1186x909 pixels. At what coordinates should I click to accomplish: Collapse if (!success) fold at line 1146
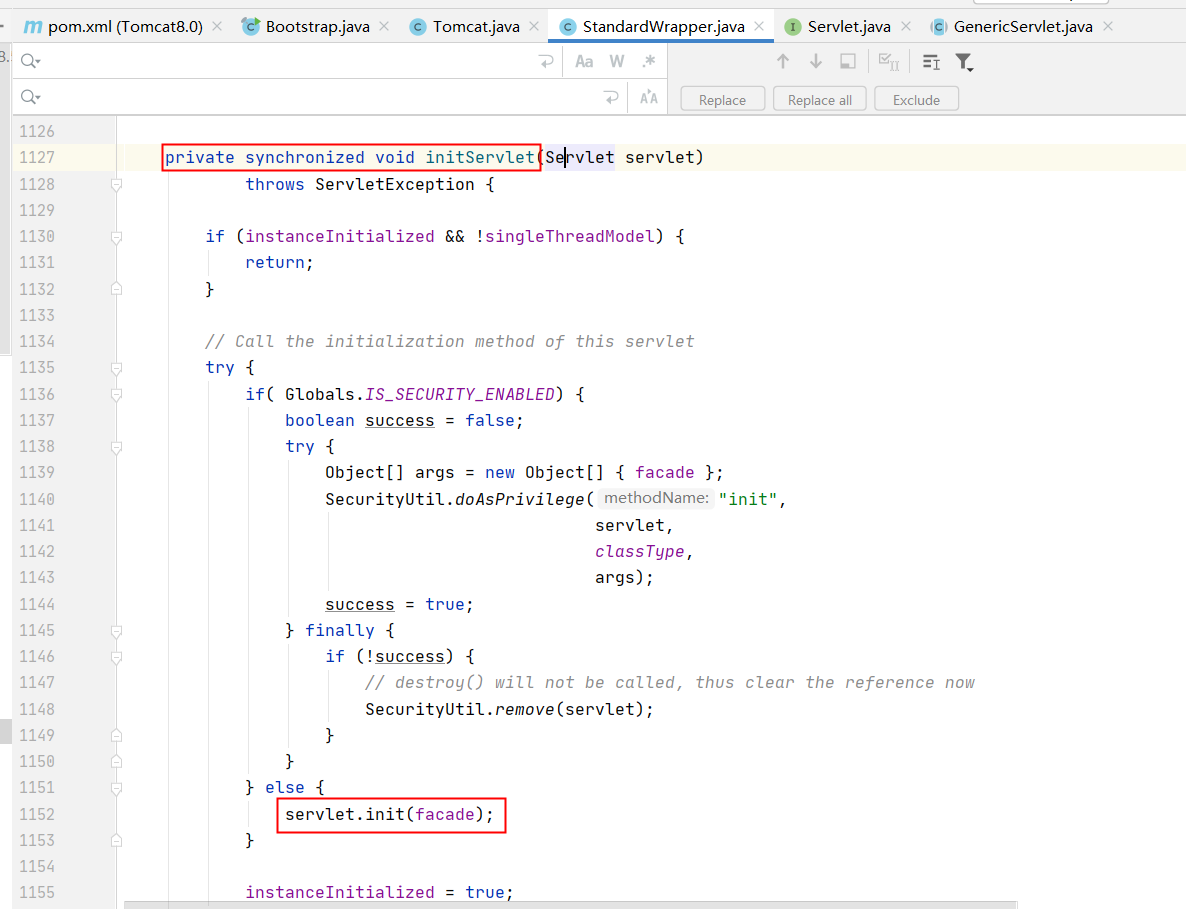click(116, 657)
